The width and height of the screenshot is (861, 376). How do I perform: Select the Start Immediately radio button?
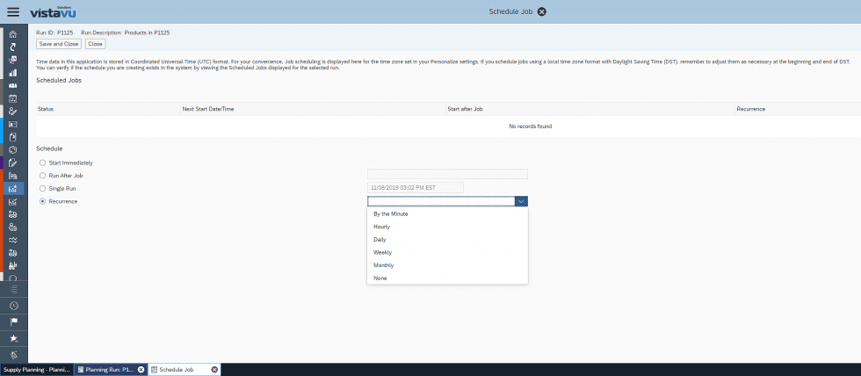pyautogui.click(x=42, y=163)
